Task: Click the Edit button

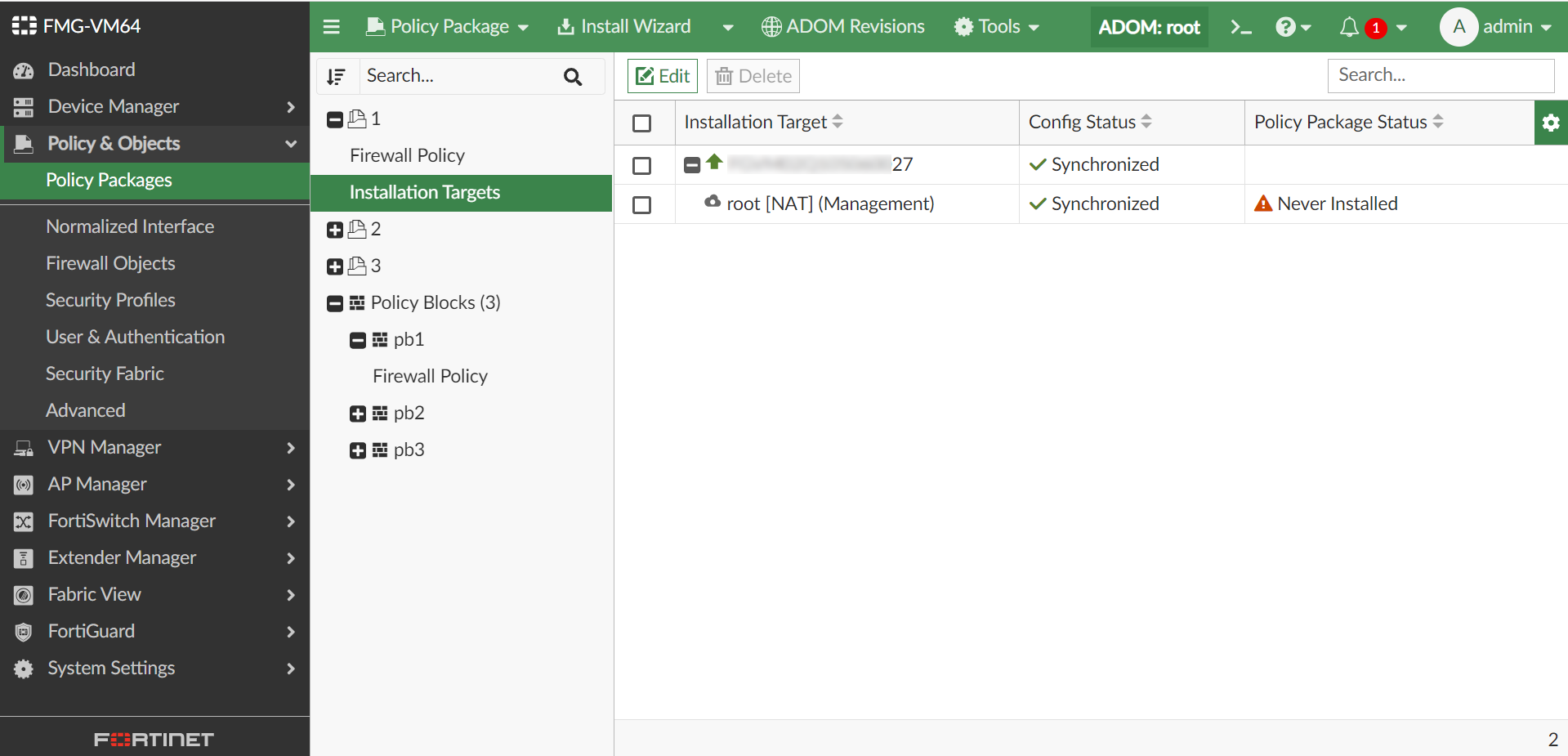Action: point(662,75)
